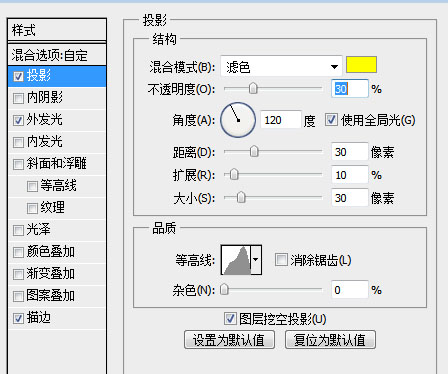Click the angle 120 input field
This screenshot has height=374, width=448.
[x=281, y=120]
